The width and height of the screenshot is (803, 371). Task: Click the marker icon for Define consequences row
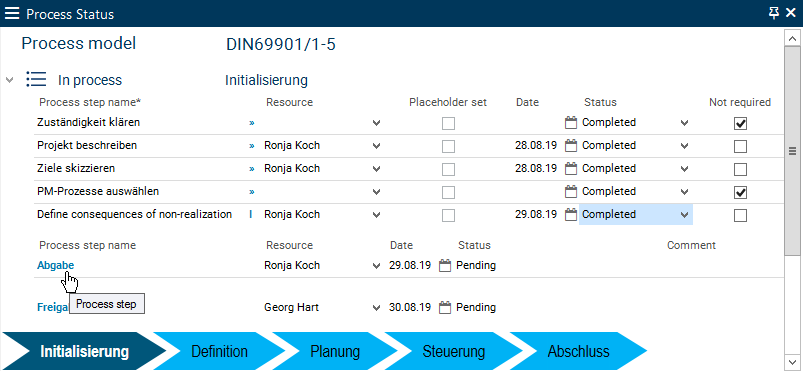tap(251, 214)
